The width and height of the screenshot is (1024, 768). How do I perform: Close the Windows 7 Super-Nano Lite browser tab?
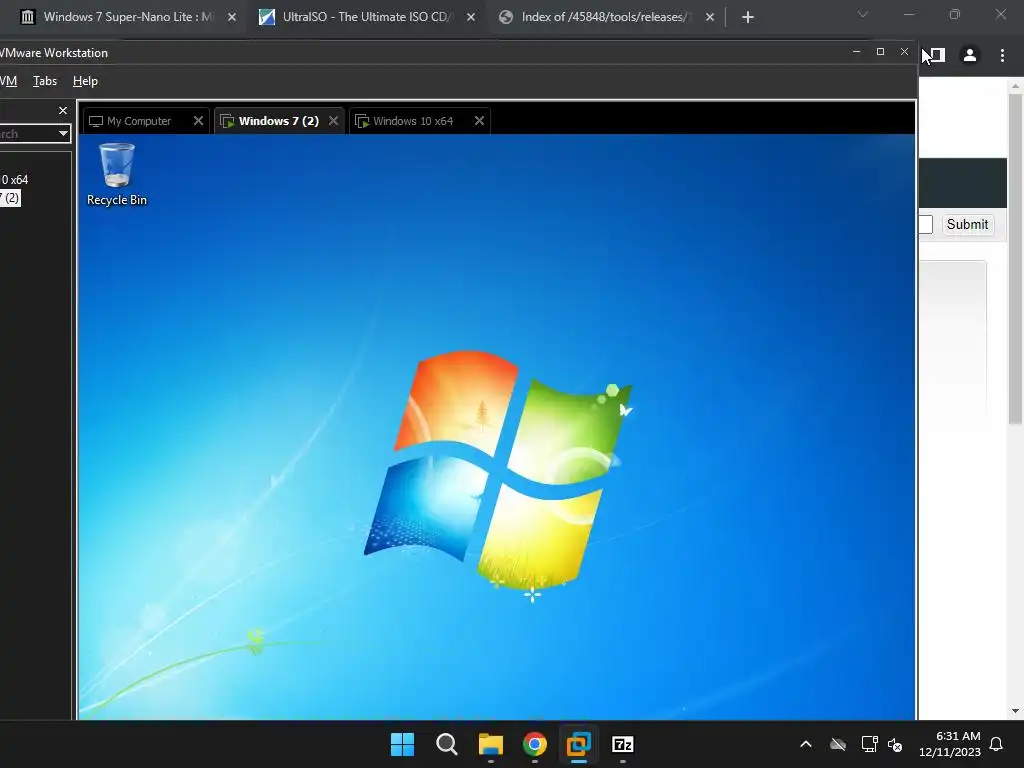click(x=232, y=17)
